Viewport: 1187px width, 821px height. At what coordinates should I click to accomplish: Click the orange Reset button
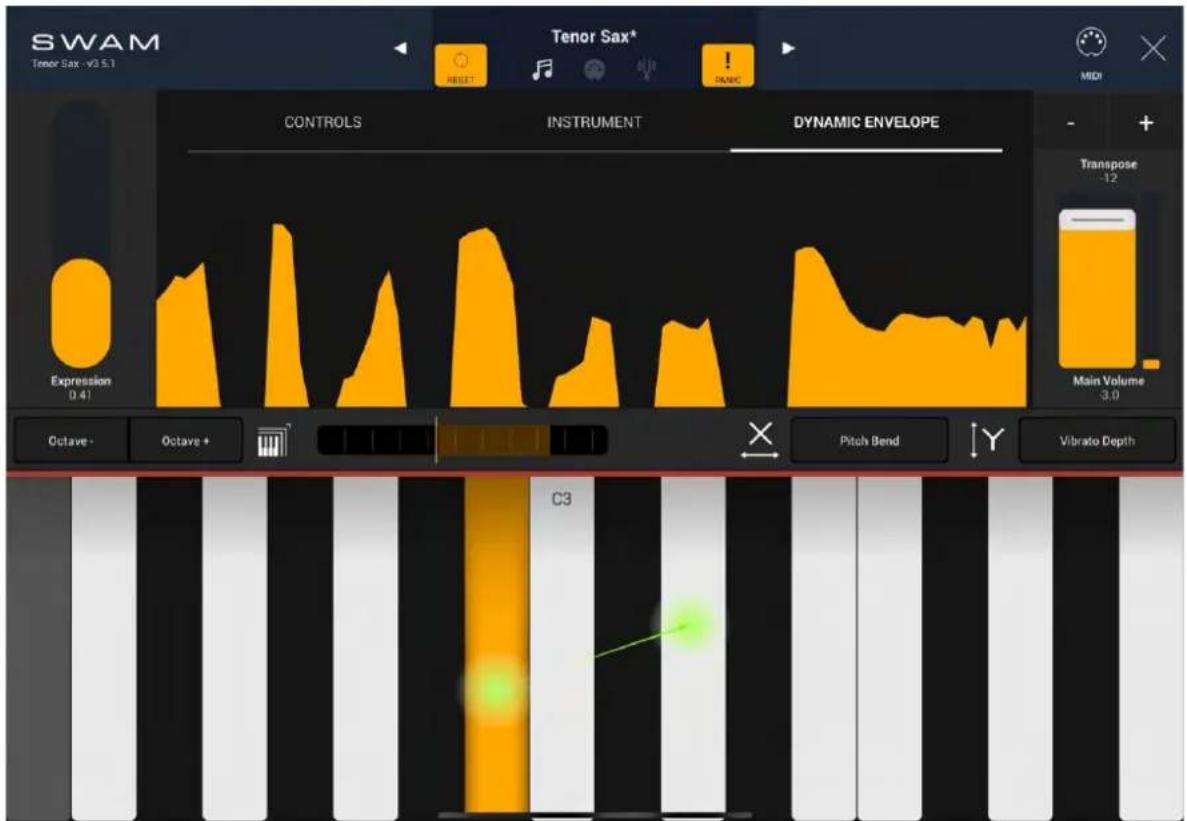pyautogui.click(x=460, y=65)
